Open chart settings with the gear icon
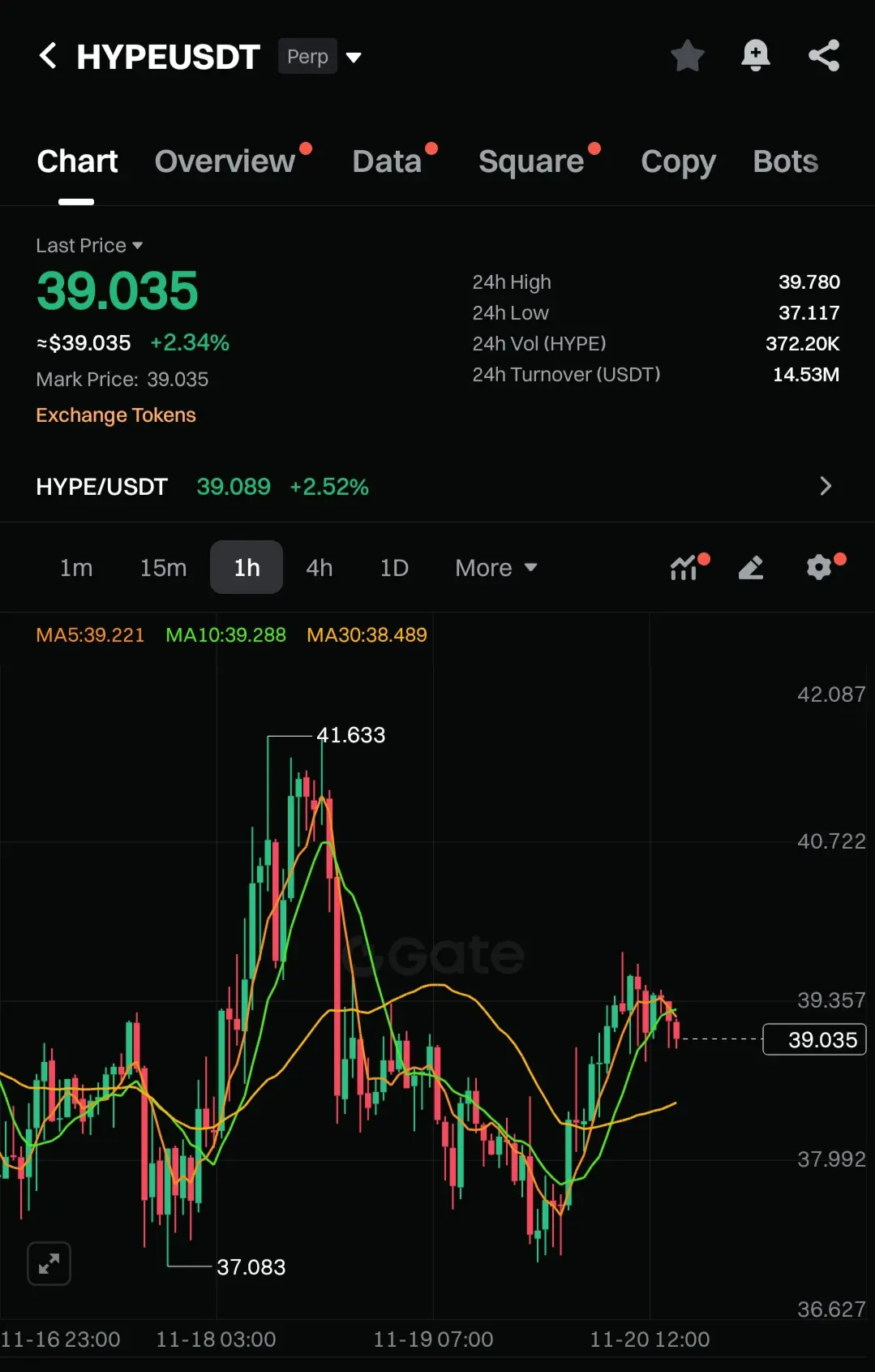This screenshot has height=1372, width=875. 819,567
